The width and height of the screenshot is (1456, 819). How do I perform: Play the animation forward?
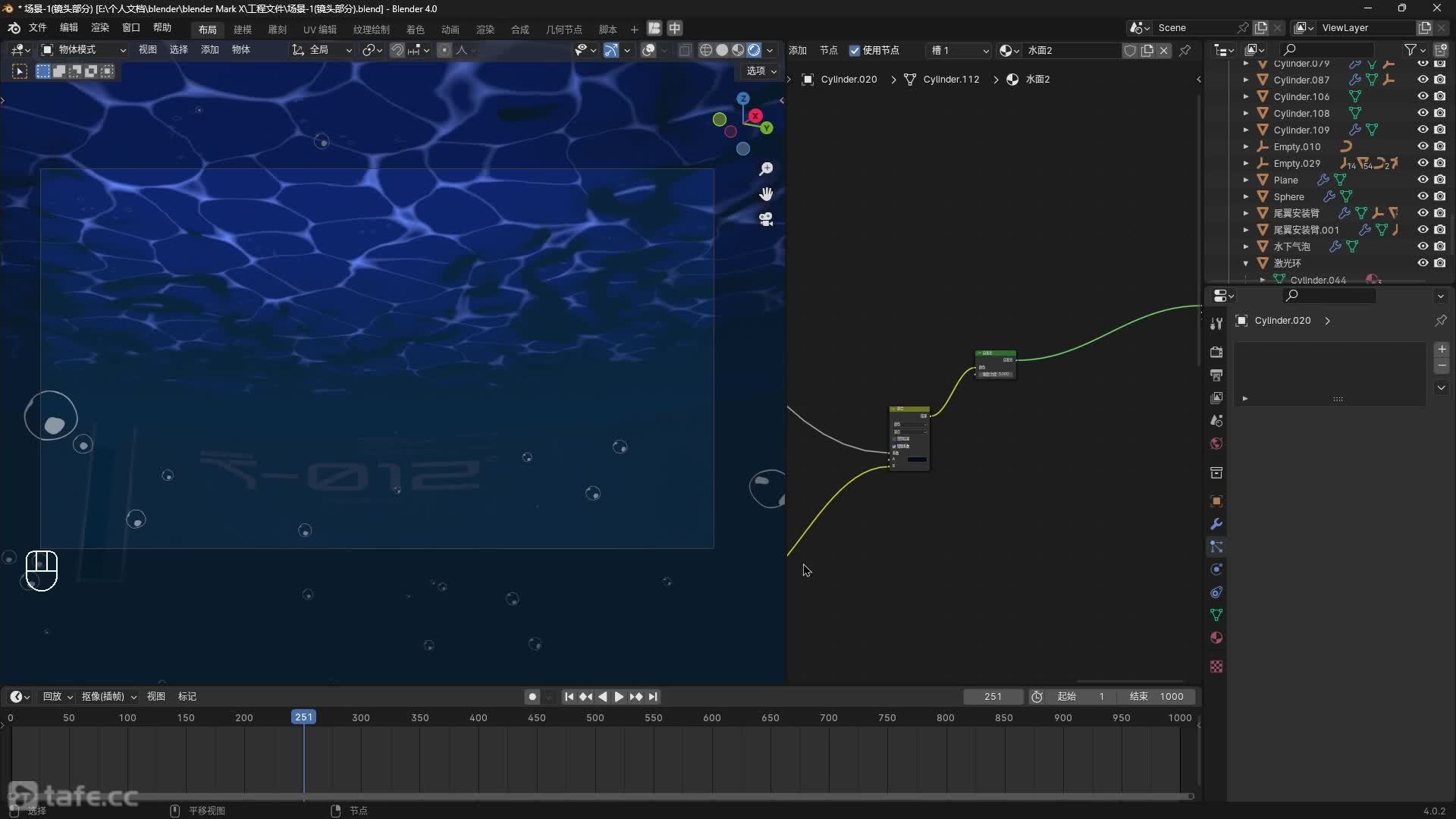point(619,697)
